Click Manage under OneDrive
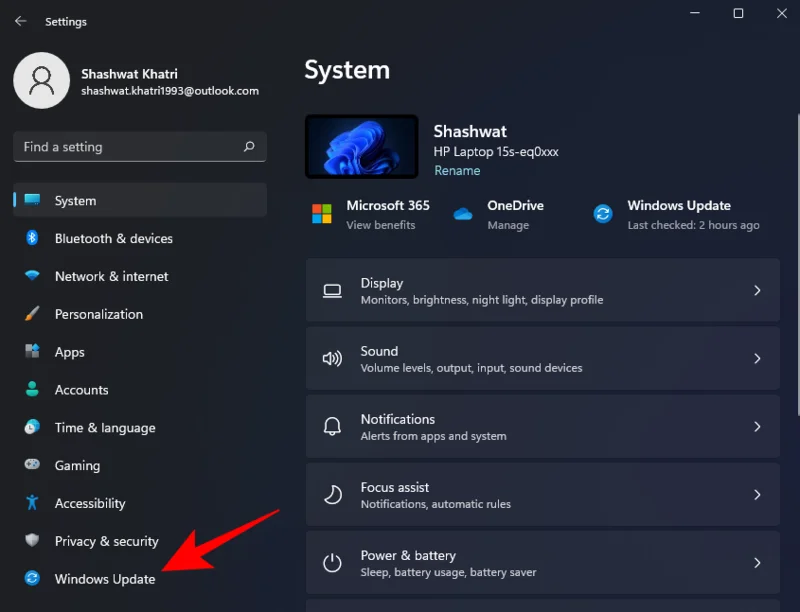This screenshot has height=612, width=800. click(x=508, y=225)
